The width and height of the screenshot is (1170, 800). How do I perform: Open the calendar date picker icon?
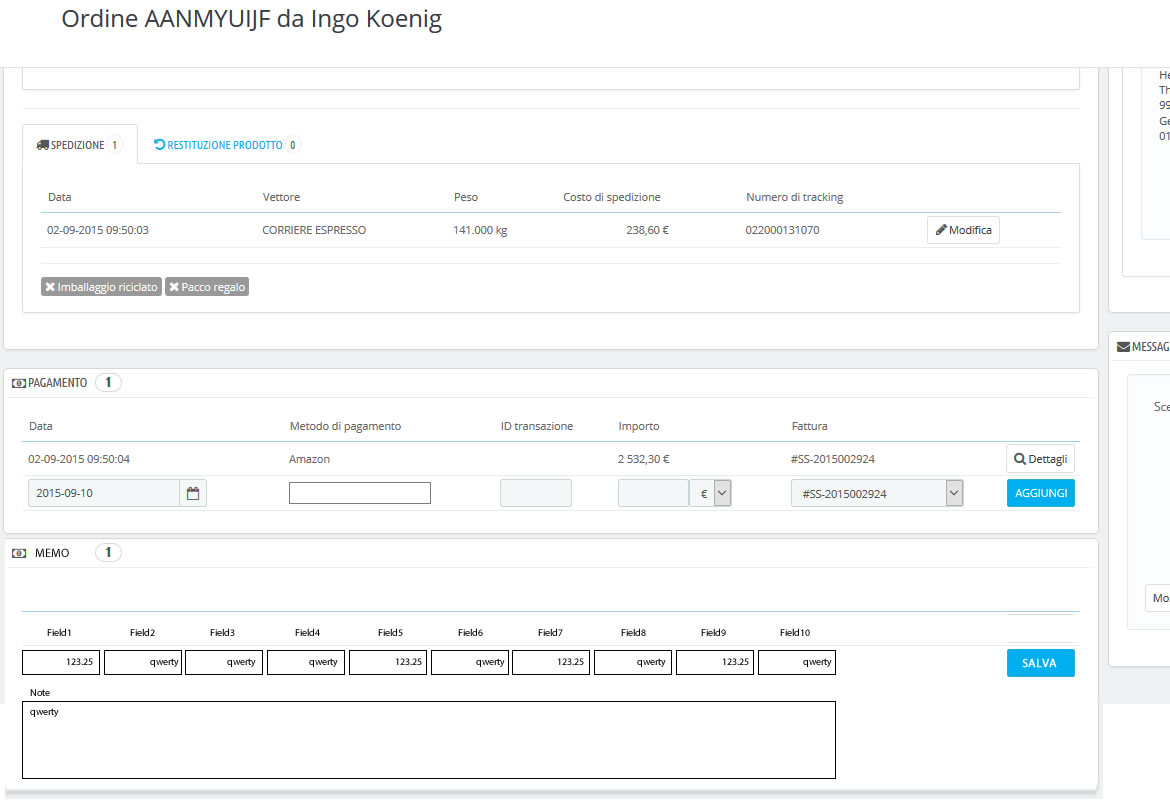(x=193, y=493)
